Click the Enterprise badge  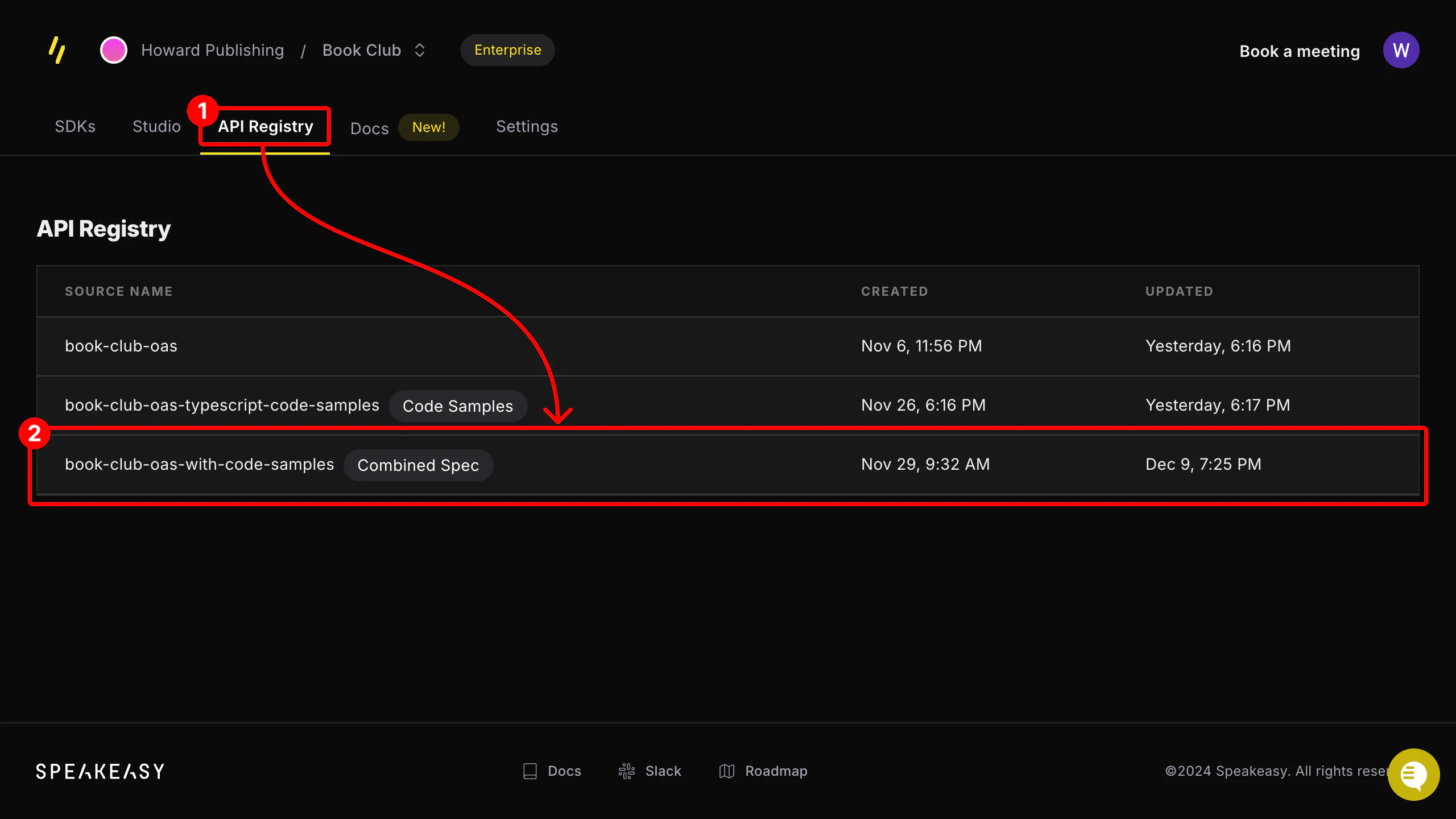tap(507, 50)
